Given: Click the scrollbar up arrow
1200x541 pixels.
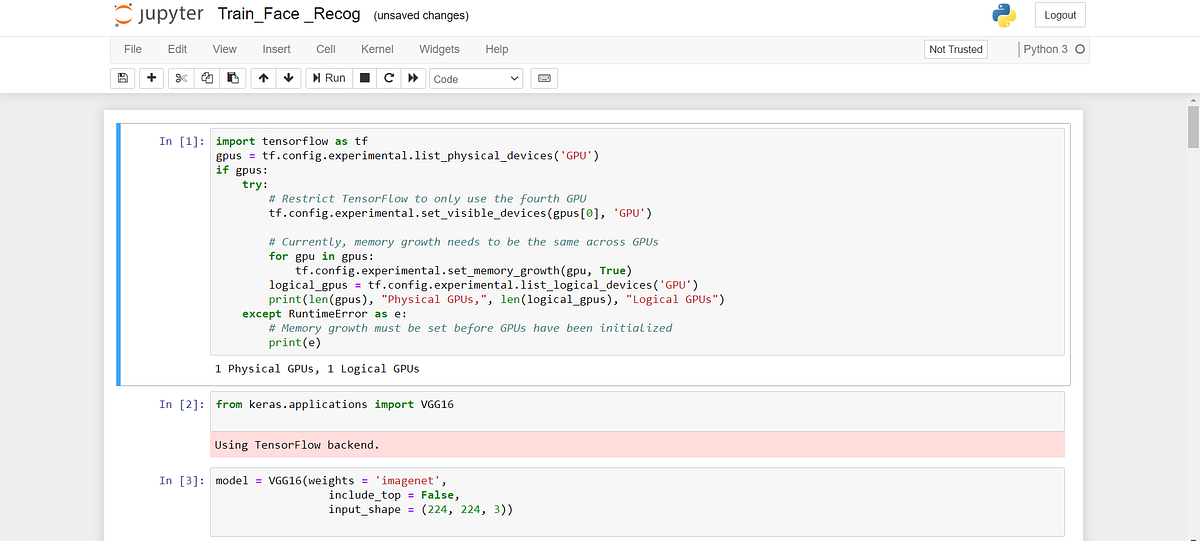Looking at the screenshot, I should [x=1193, y=101].
